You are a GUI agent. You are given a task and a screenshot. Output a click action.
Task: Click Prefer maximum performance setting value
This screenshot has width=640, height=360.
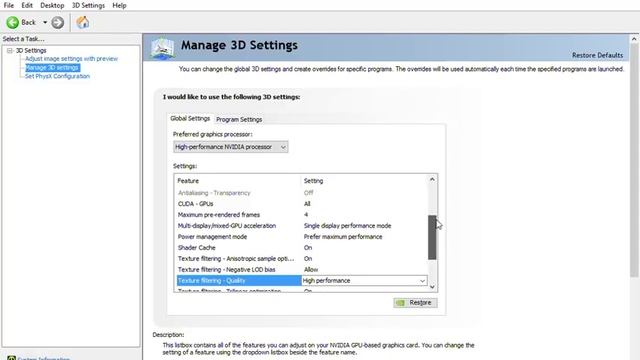tap(343, 237)
